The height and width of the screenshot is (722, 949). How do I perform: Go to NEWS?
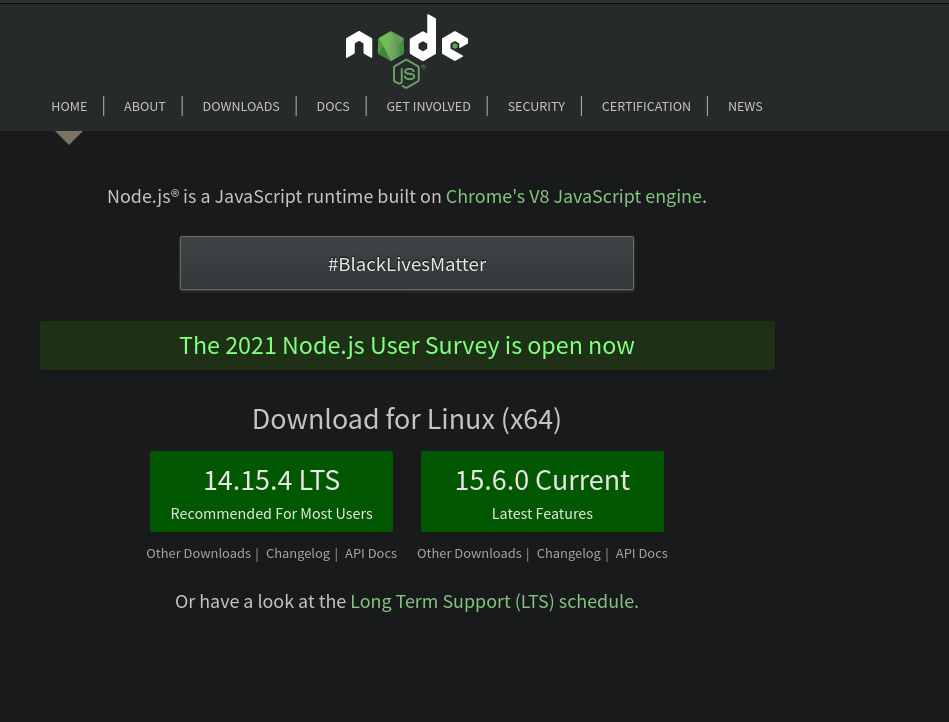tap(745, 107)
